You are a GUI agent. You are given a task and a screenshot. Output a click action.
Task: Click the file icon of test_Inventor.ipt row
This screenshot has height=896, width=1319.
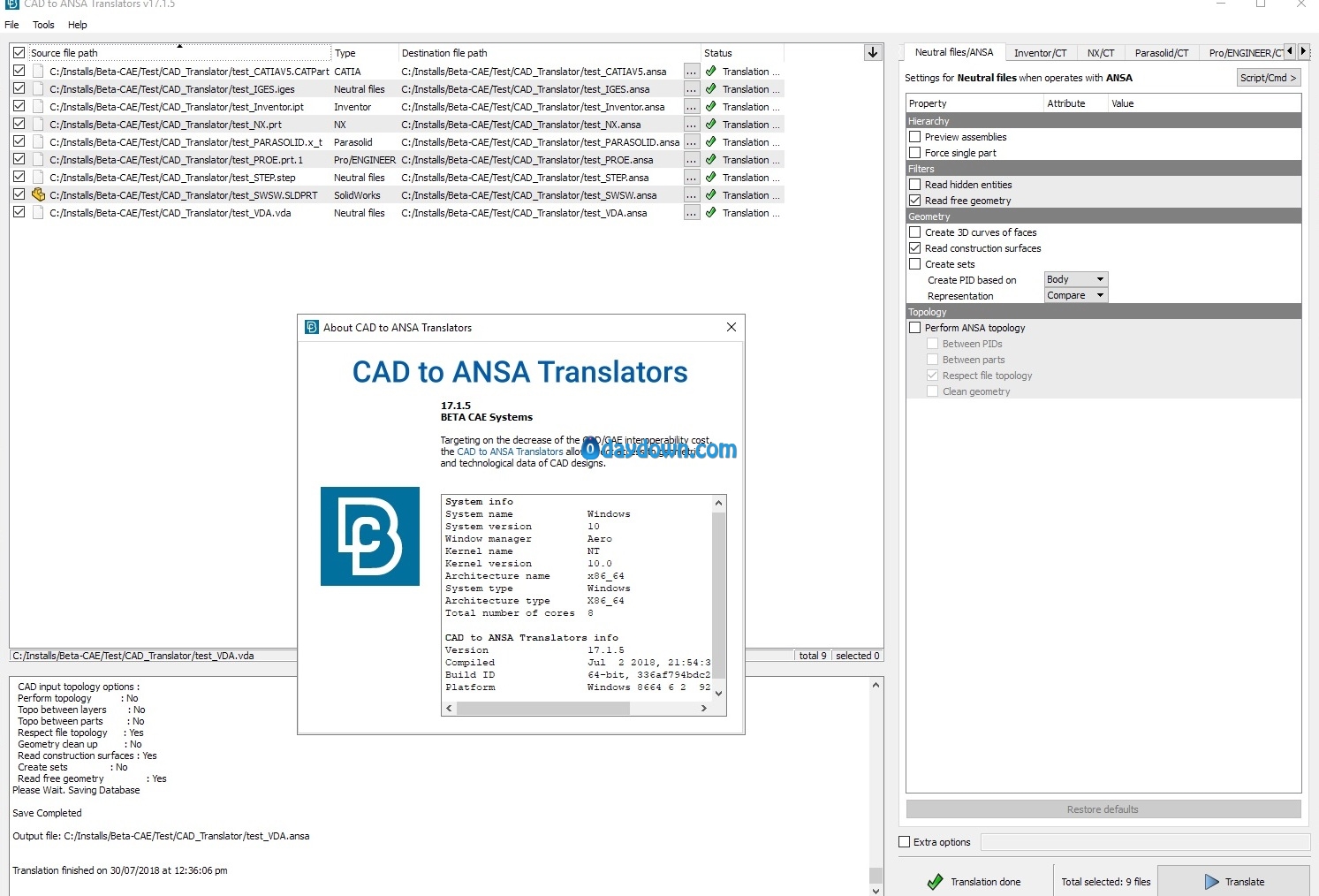(38, 106)
